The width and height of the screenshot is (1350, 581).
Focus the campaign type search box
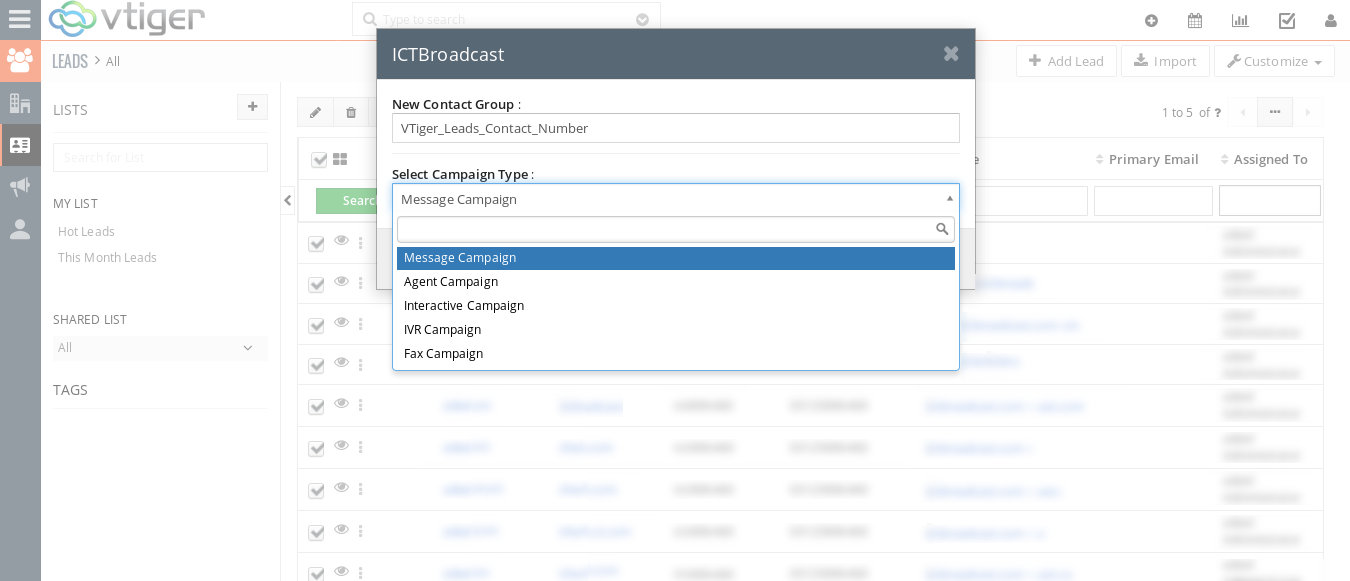coord(676,230)
